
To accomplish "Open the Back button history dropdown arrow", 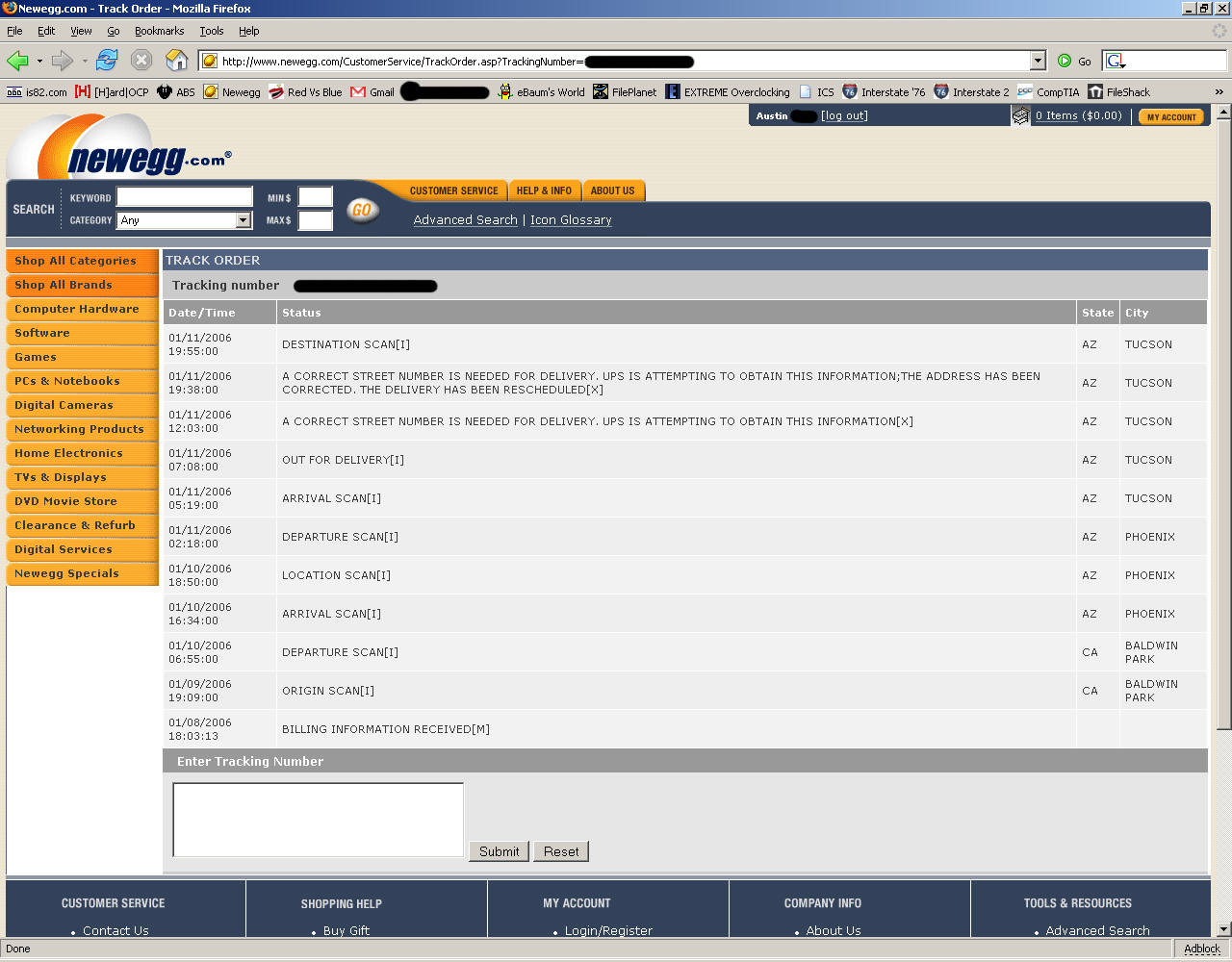I will pyautogui.click(x=39, y=61).
